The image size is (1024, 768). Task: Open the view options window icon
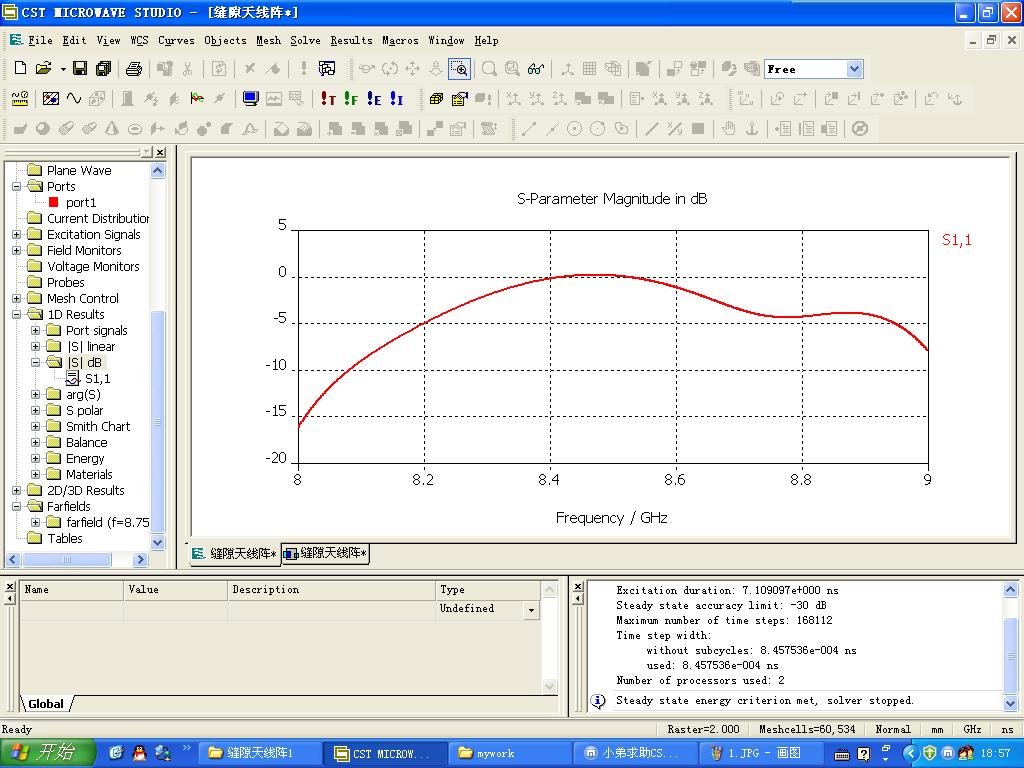click(327, 68)
